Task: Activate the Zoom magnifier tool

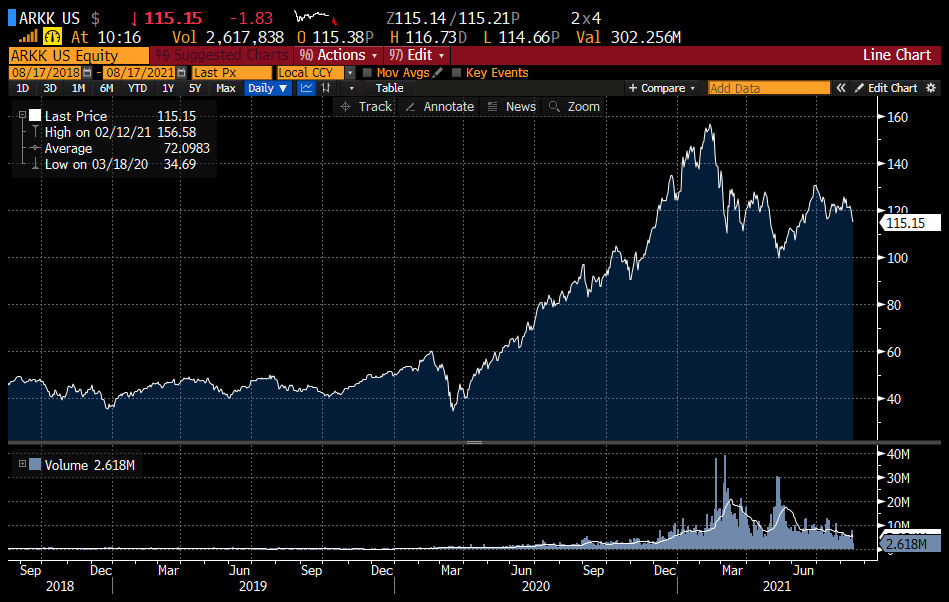Action: pos(574,107)
